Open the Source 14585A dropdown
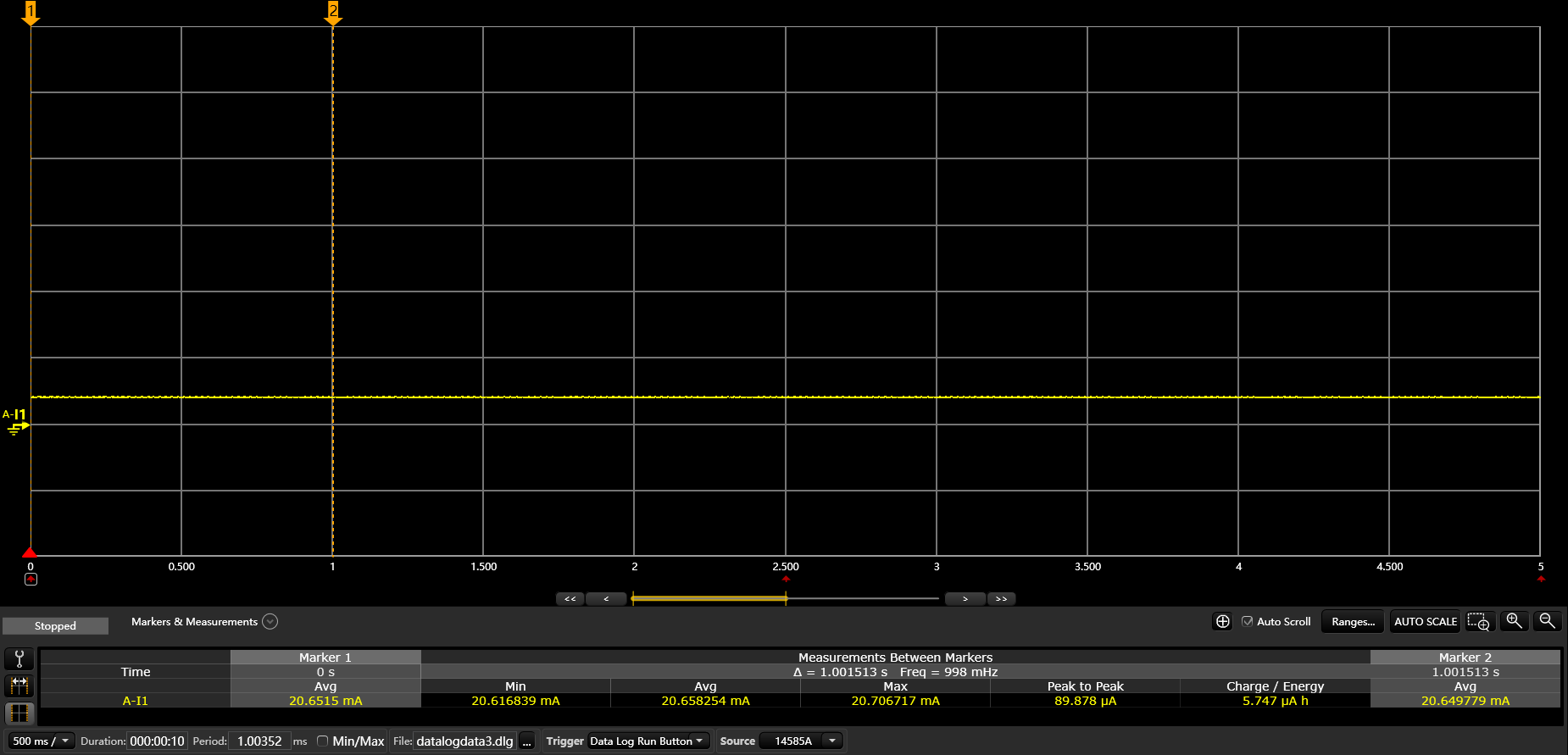1568x755 pixels. 802,741
